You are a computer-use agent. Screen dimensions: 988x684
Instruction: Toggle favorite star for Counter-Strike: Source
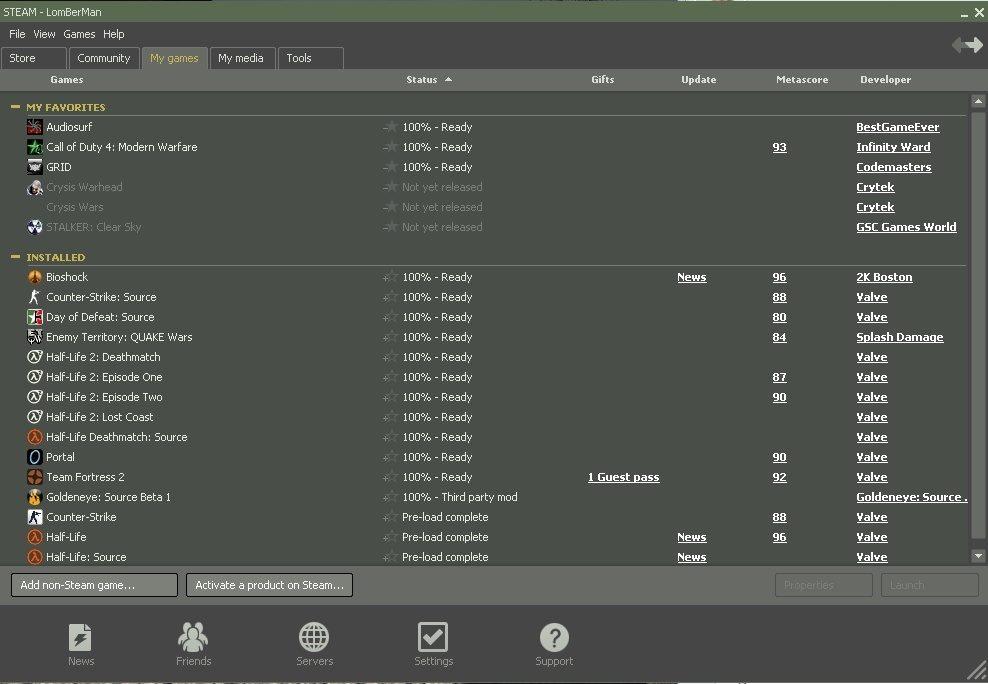[x=390, y=297]
